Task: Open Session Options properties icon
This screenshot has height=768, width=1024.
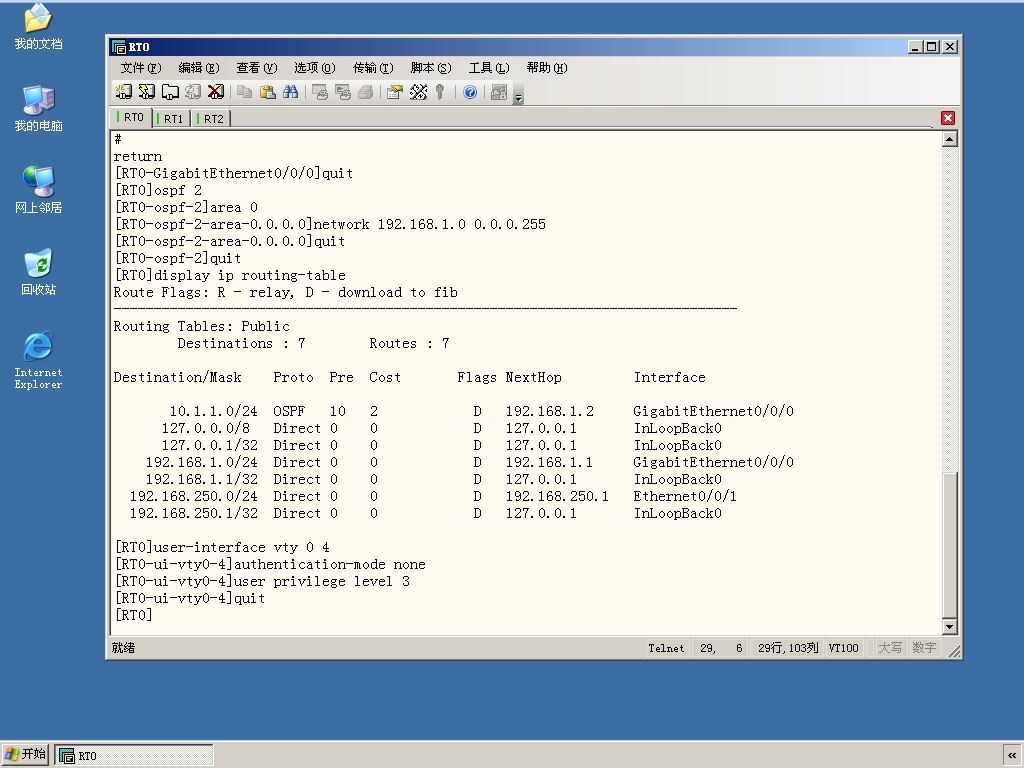Action: 394,92
